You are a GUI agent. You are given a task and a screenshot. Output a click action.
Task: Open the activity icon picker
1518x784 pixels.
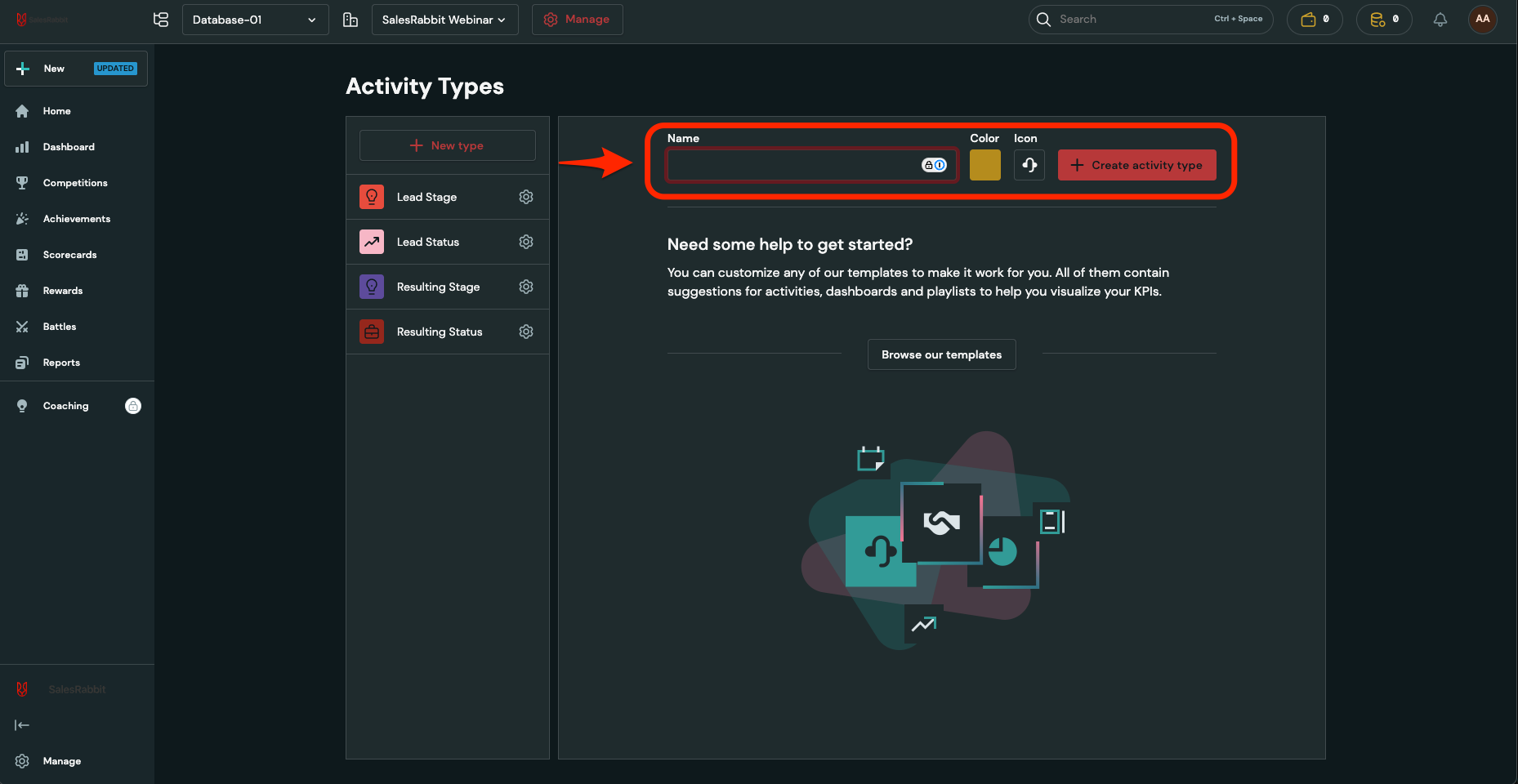point(1029,165)
